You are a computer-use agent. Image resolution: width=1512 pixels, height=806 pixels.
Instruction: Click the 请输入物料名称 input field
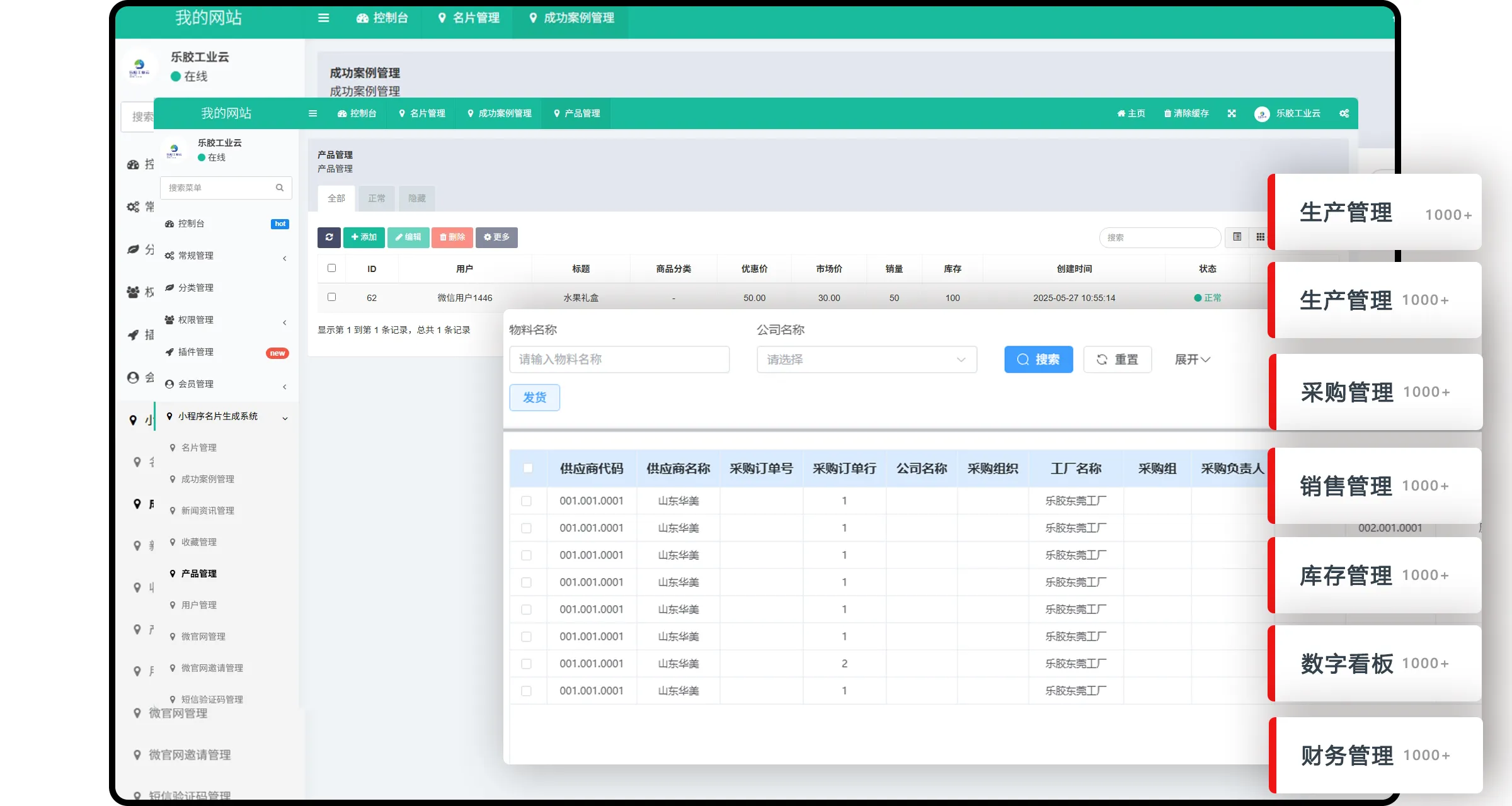click(619, 360)
